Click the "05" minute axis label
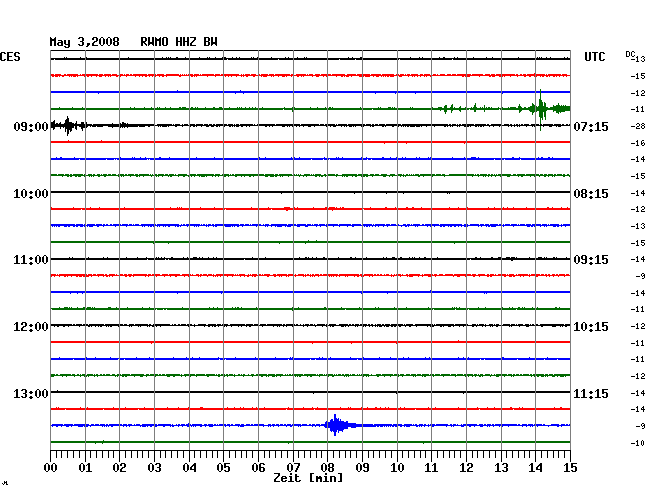This screenshot has height=494, width=650. tap(223, 467)
